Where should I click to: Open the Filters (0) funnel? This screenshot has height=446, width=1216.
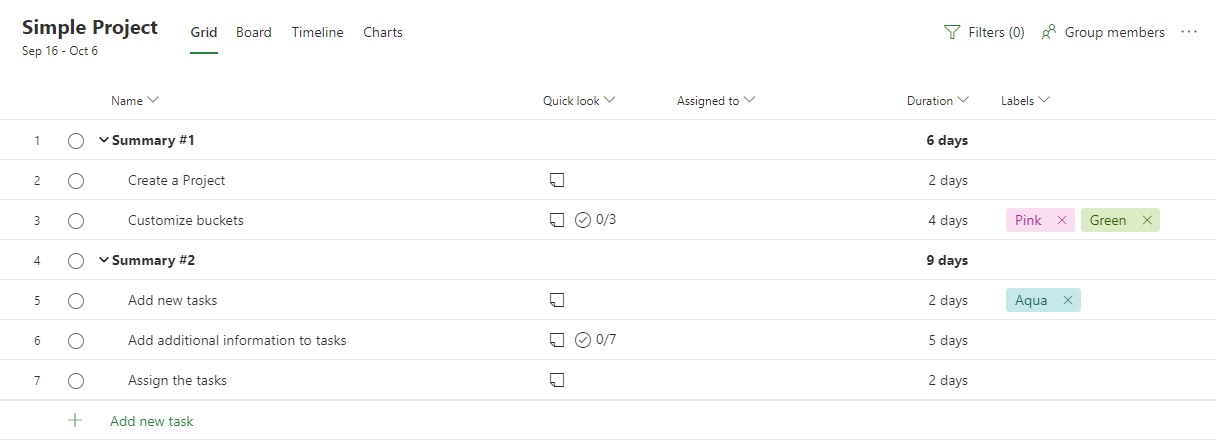click(x=984, y=32)
